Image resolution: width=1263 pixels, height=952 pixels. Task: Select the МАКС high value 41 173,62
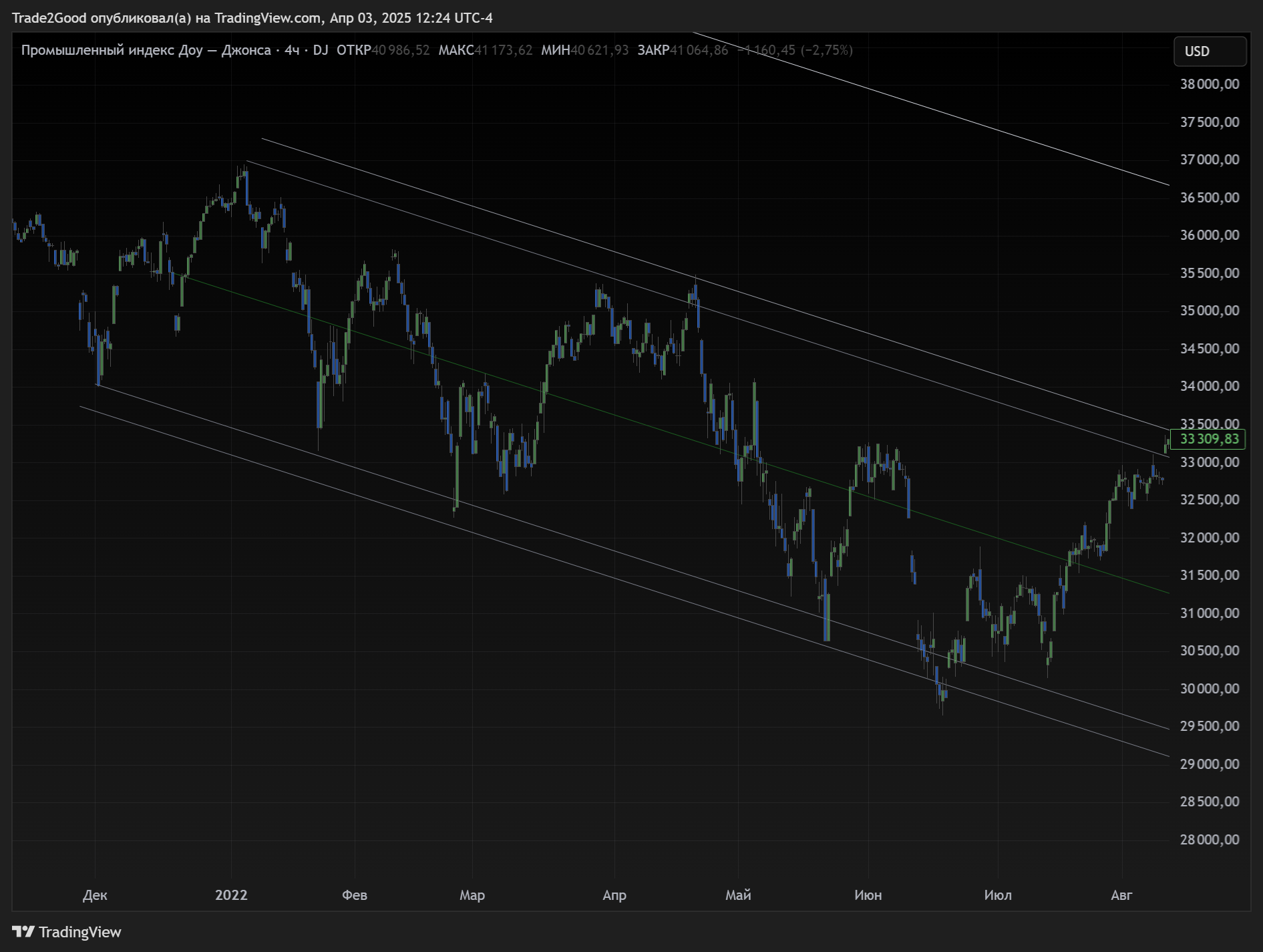(x=503, y=50)
